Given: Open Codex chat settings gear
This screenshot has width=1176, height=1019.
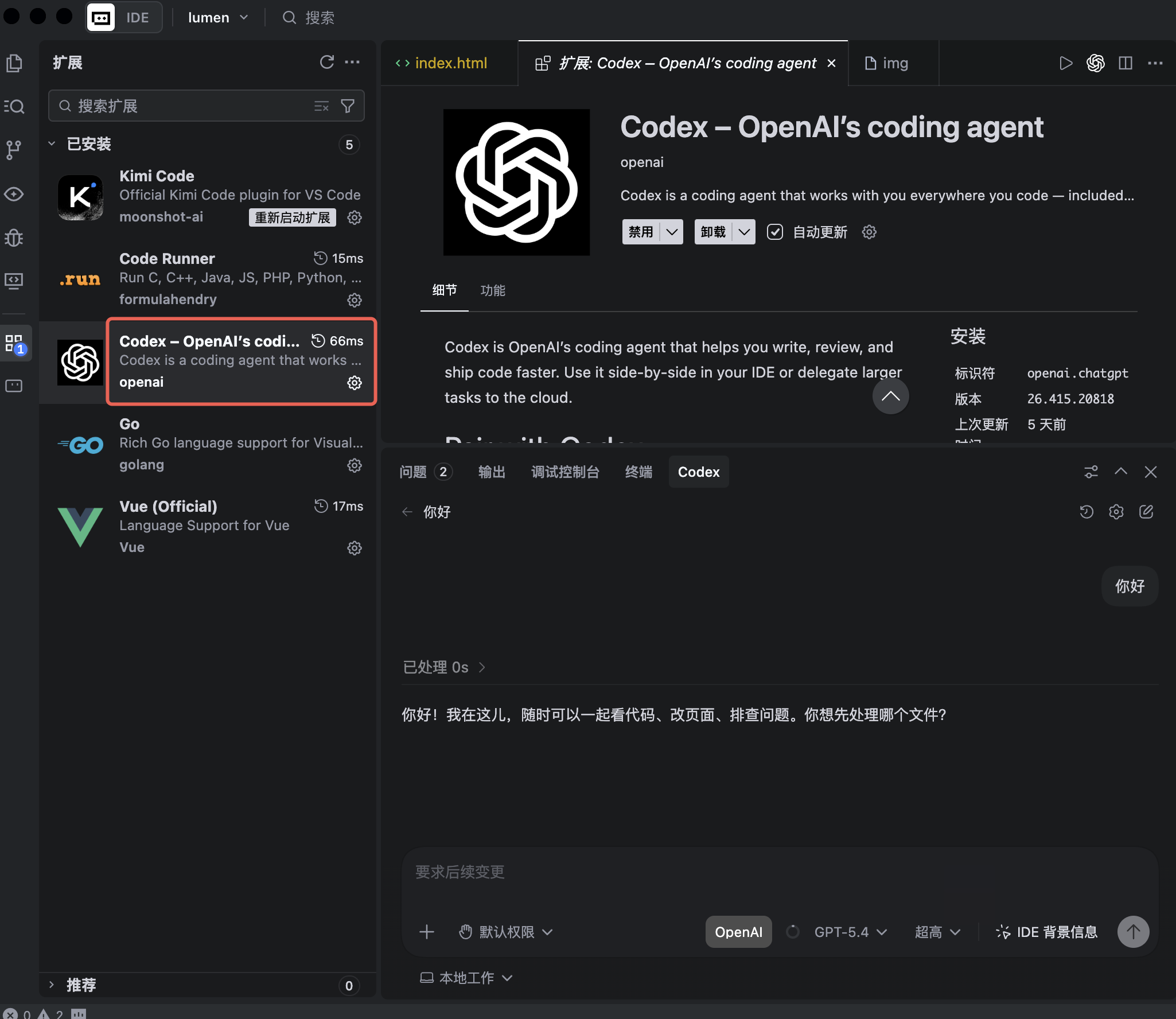Looking at the screenshot, I should coord(1116,512).
